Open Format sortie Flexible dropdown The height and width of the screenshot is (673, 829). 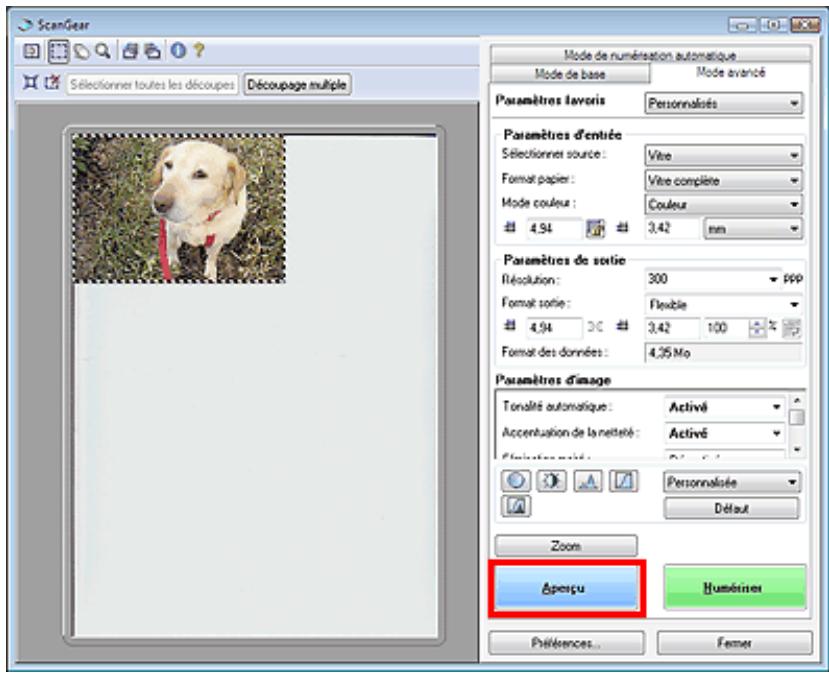pyautogui.click(x=724, y=305)
